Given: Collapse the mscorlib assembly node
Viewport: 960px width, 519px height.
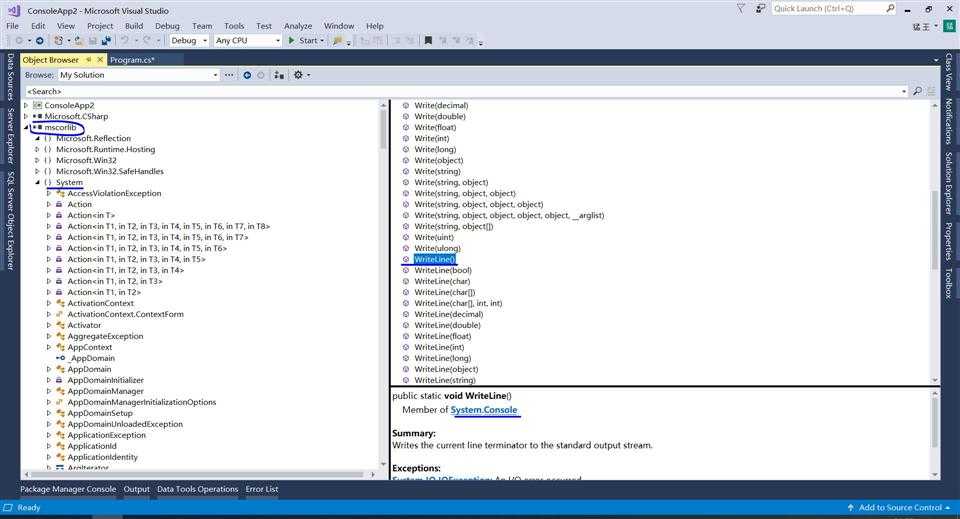Looking at the screenshot, I should [x=26, y=127].
